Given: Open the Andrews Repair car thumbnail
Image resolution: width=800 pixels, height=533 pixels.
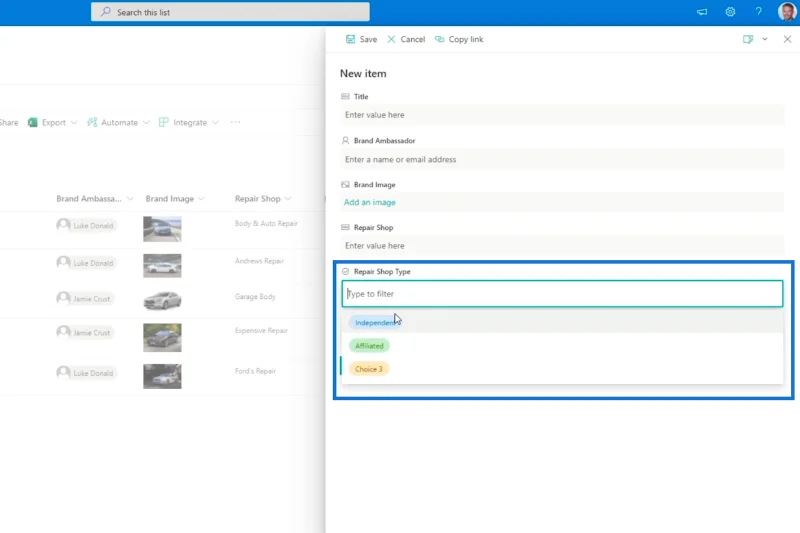Looking at the screenshot, I should [x=162, y=266].
